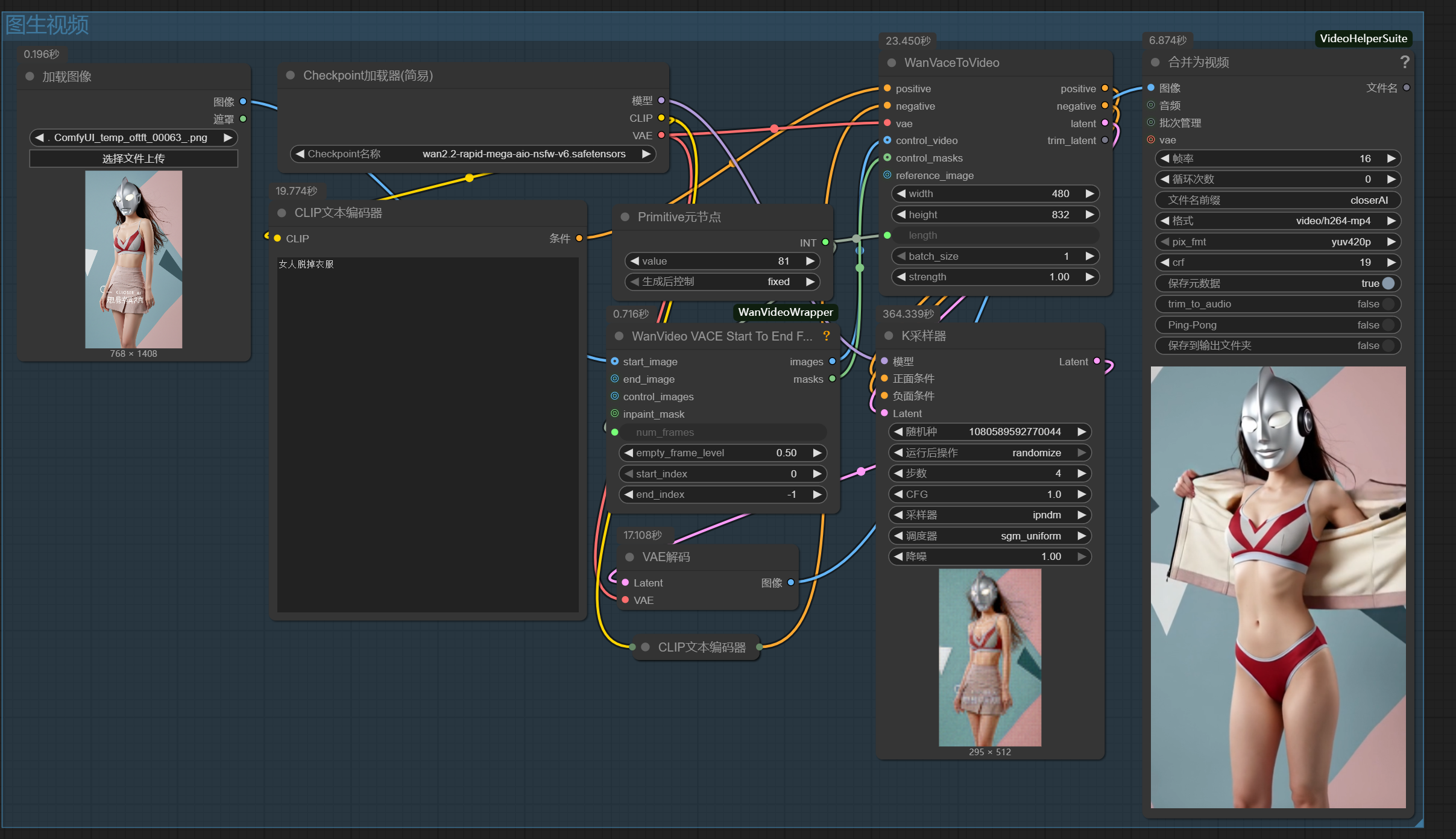Open the 生成后控制 fixed dropdown
Screen dimensions: 1456x839
(722, 281)
